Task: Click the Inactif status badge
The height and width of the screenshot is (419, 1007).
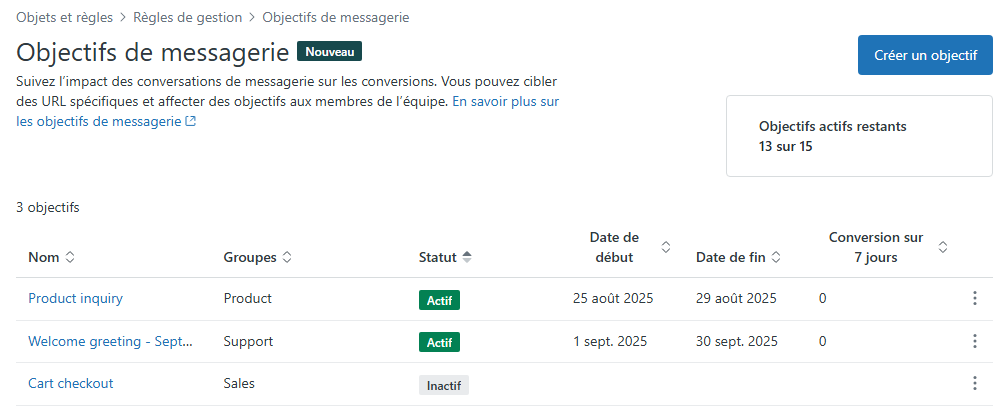Action: [443, 384]
